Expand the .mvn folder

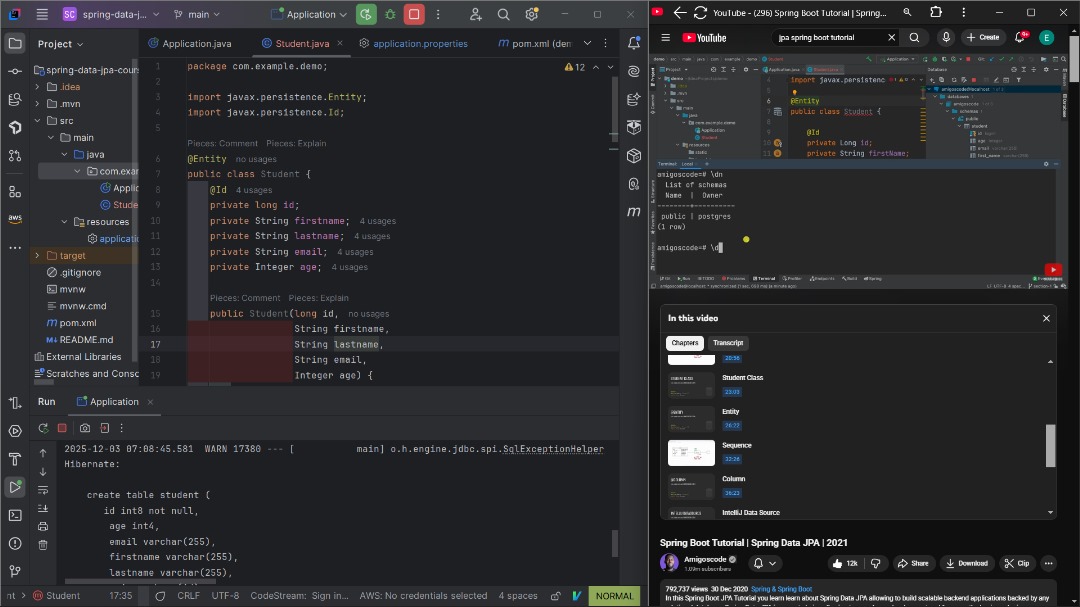(x=37, y=104)
